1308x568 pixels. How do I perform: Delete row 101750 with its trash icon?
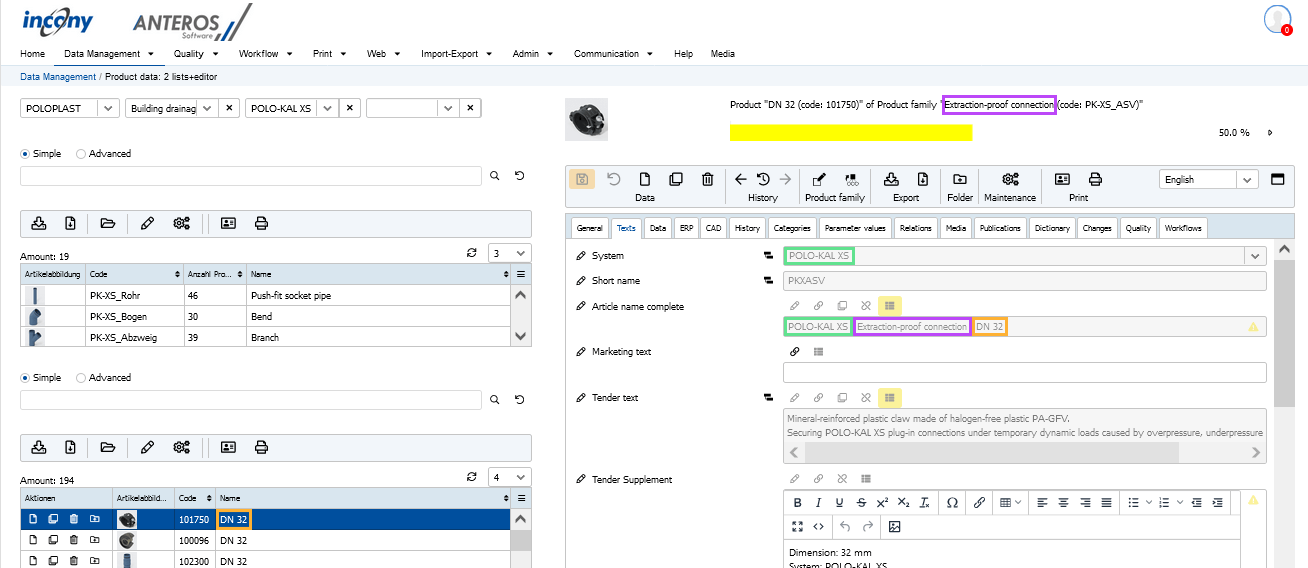(74, 519)
